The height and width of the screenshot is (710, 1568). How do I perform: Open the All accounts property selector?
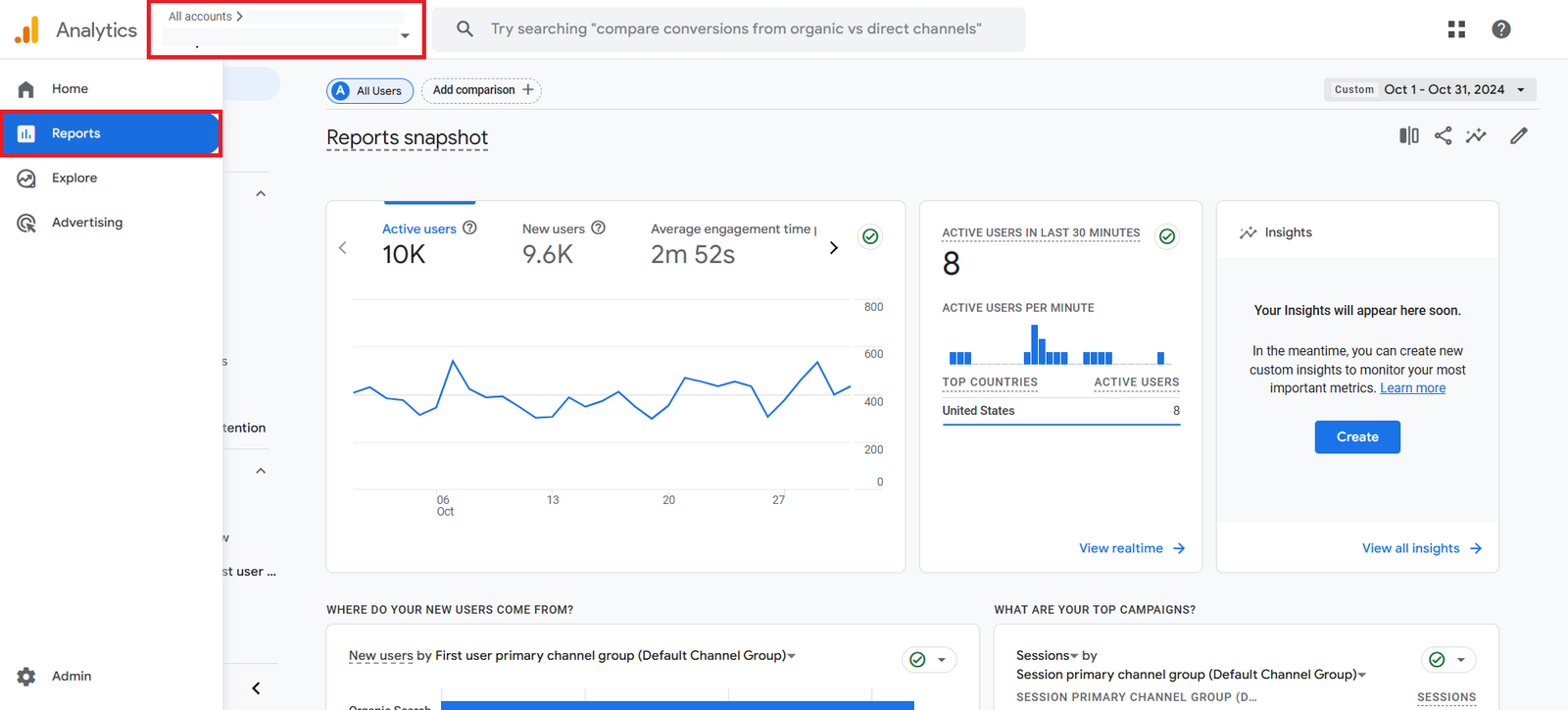pyautogui.click(x=287, y=29)
